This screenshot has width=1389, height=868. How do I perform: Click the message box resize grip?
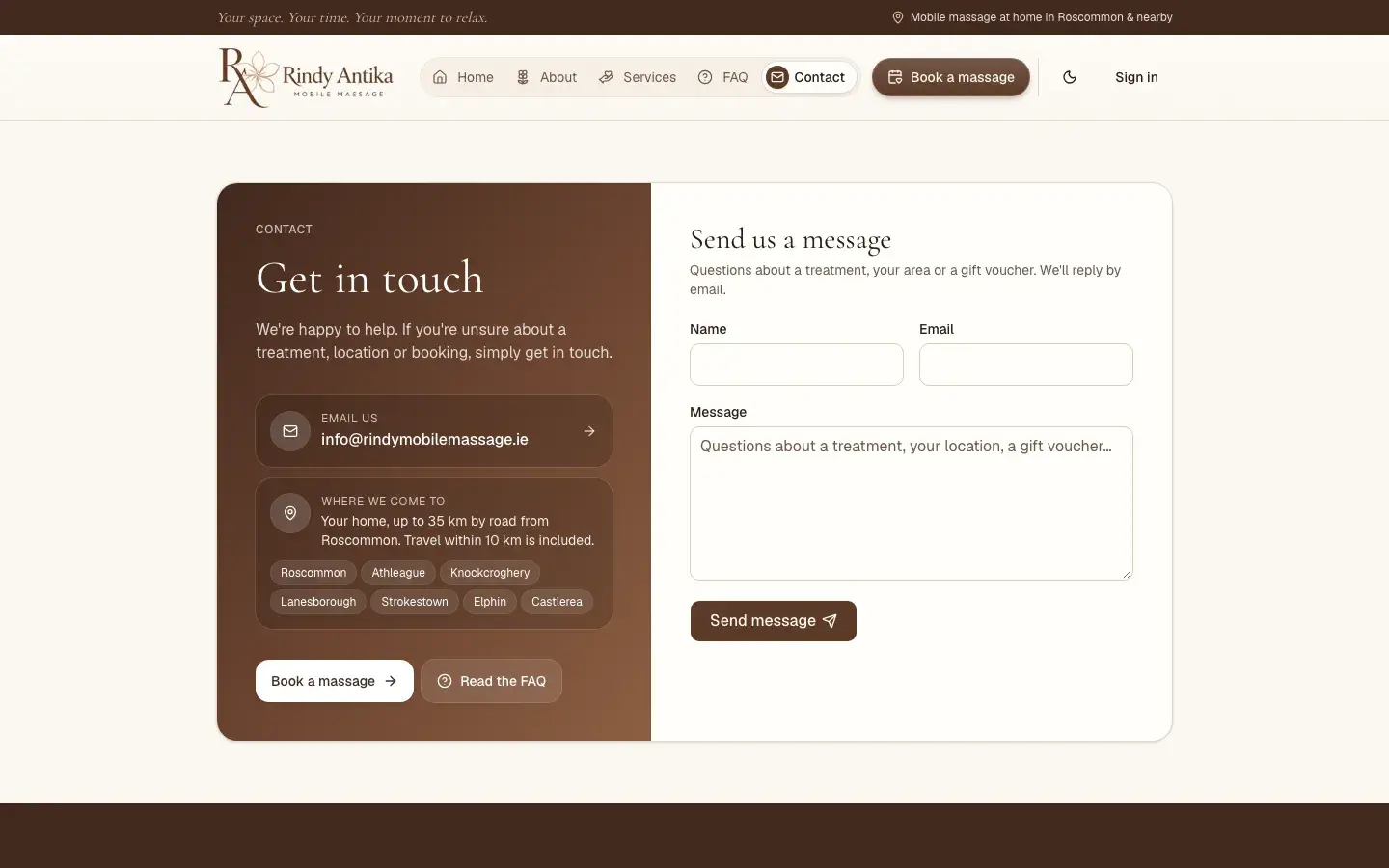pos(1126,573)
